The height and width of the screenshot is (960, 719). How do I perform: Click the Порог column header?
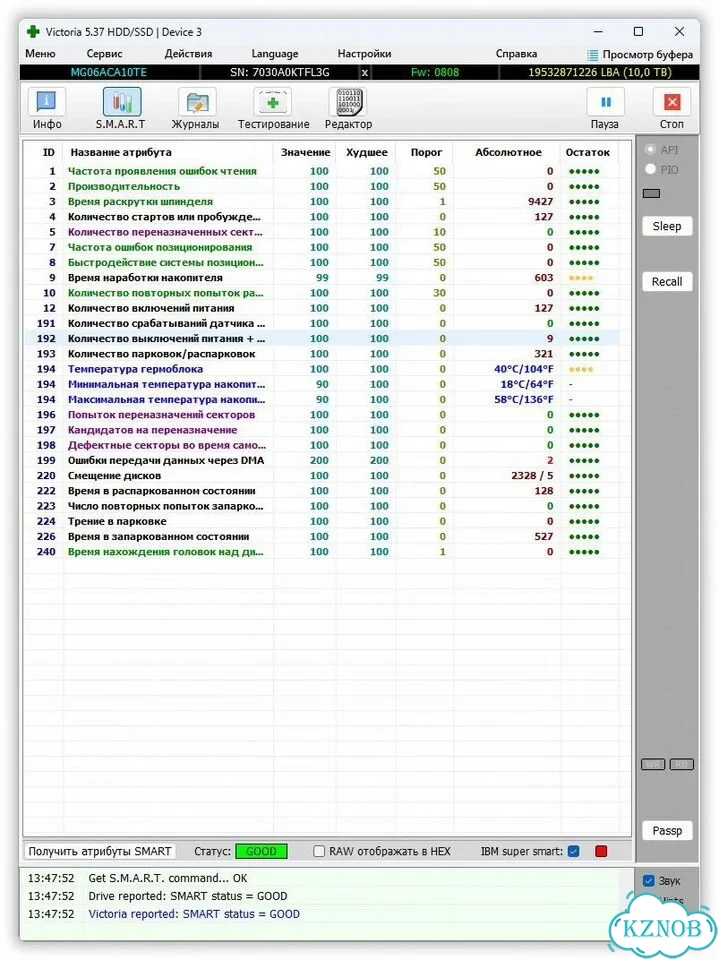click(426, 152)
